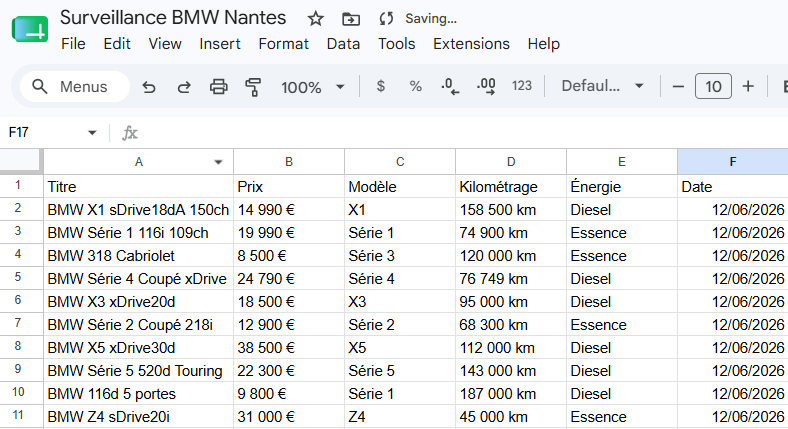Image resolution: width=788 pixels, height=429 pixels.
Task: Increase decimal places icon
Action: 486,86
